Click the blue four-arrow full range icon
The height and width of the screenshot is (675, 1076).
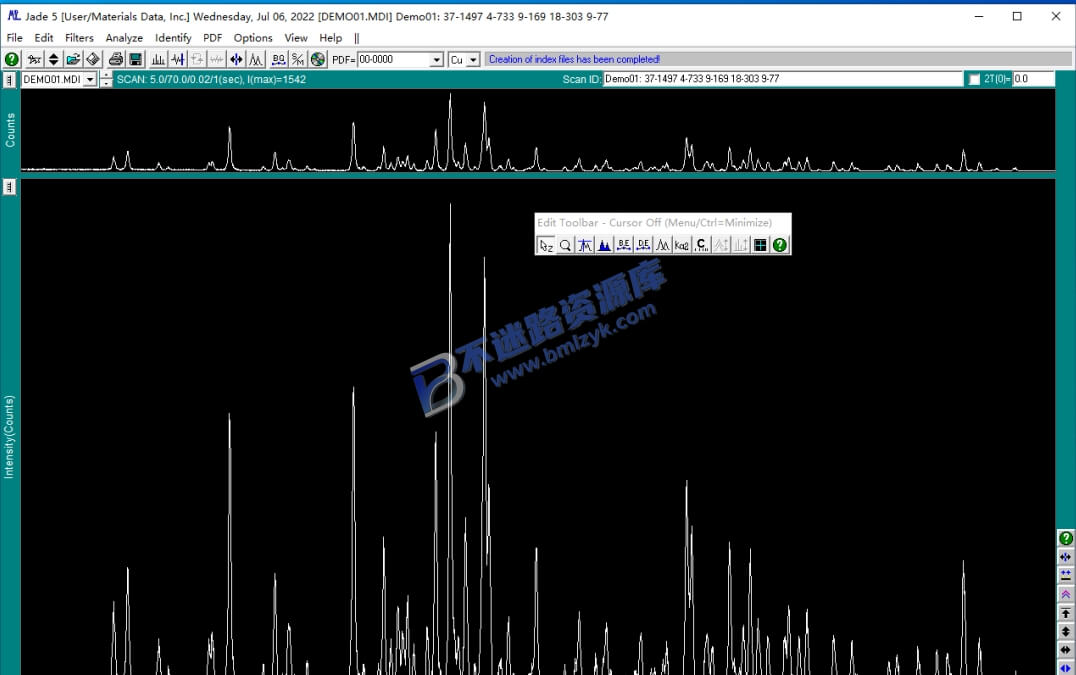[237, 60]
